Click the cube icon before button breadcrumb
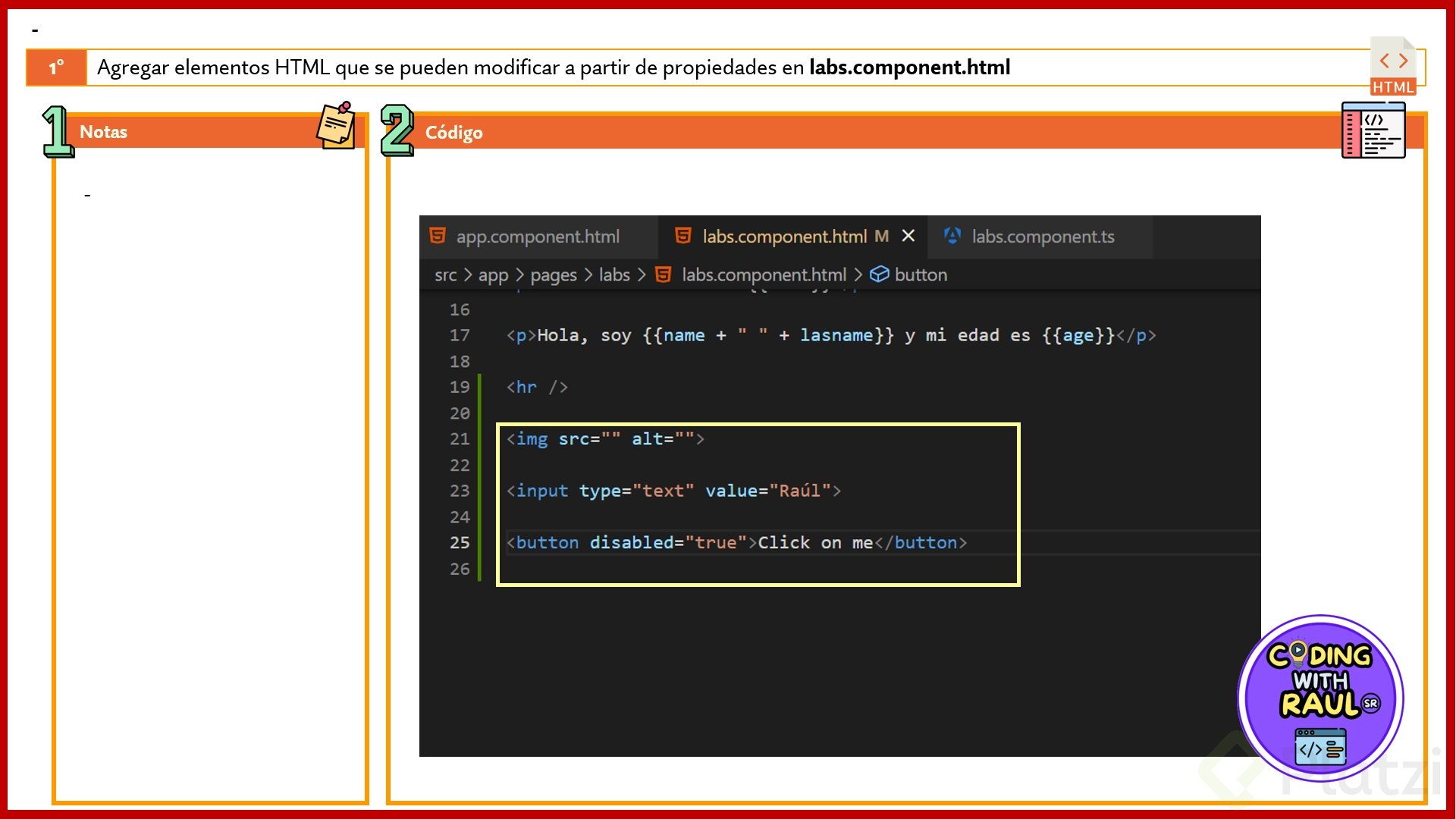The image size is (1456, 819). coord(879,275)
